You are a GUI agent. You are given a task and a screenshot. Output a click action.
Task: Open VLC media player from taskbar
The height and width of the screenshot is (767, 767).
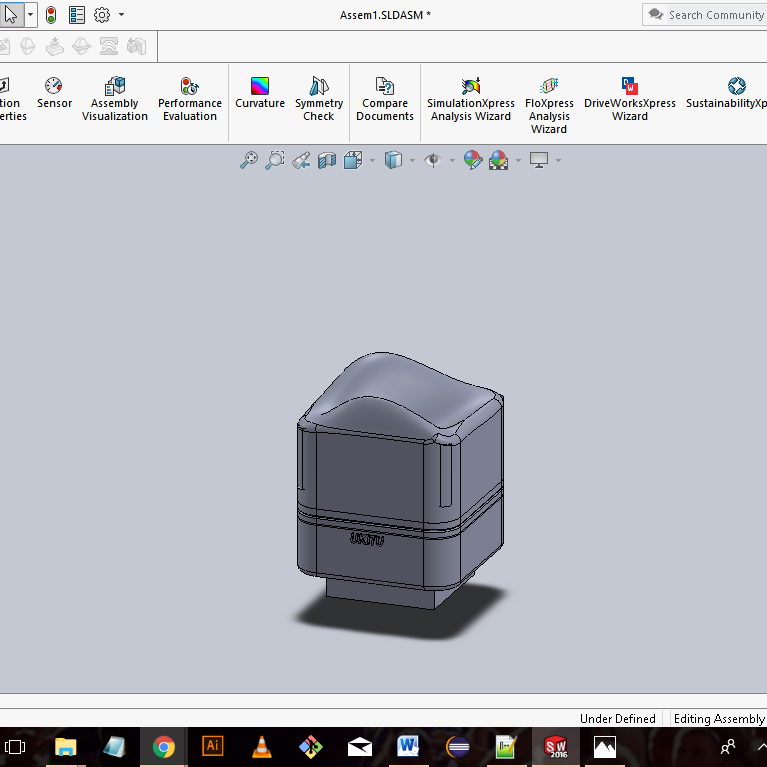pyautogui.click(x=262, y=746)
